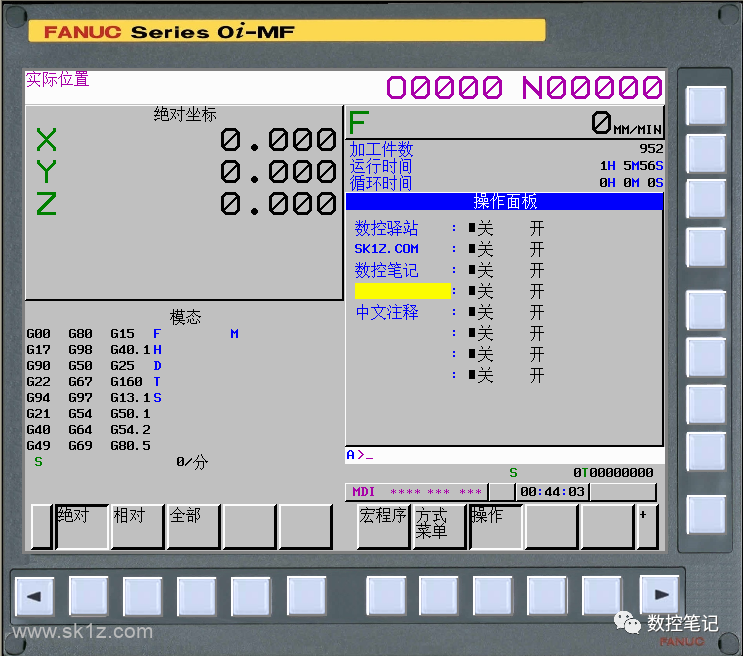The width and height of the screenshot is (743, 656).
Task: Click the 中文注释 signal name
Action: 387,312
